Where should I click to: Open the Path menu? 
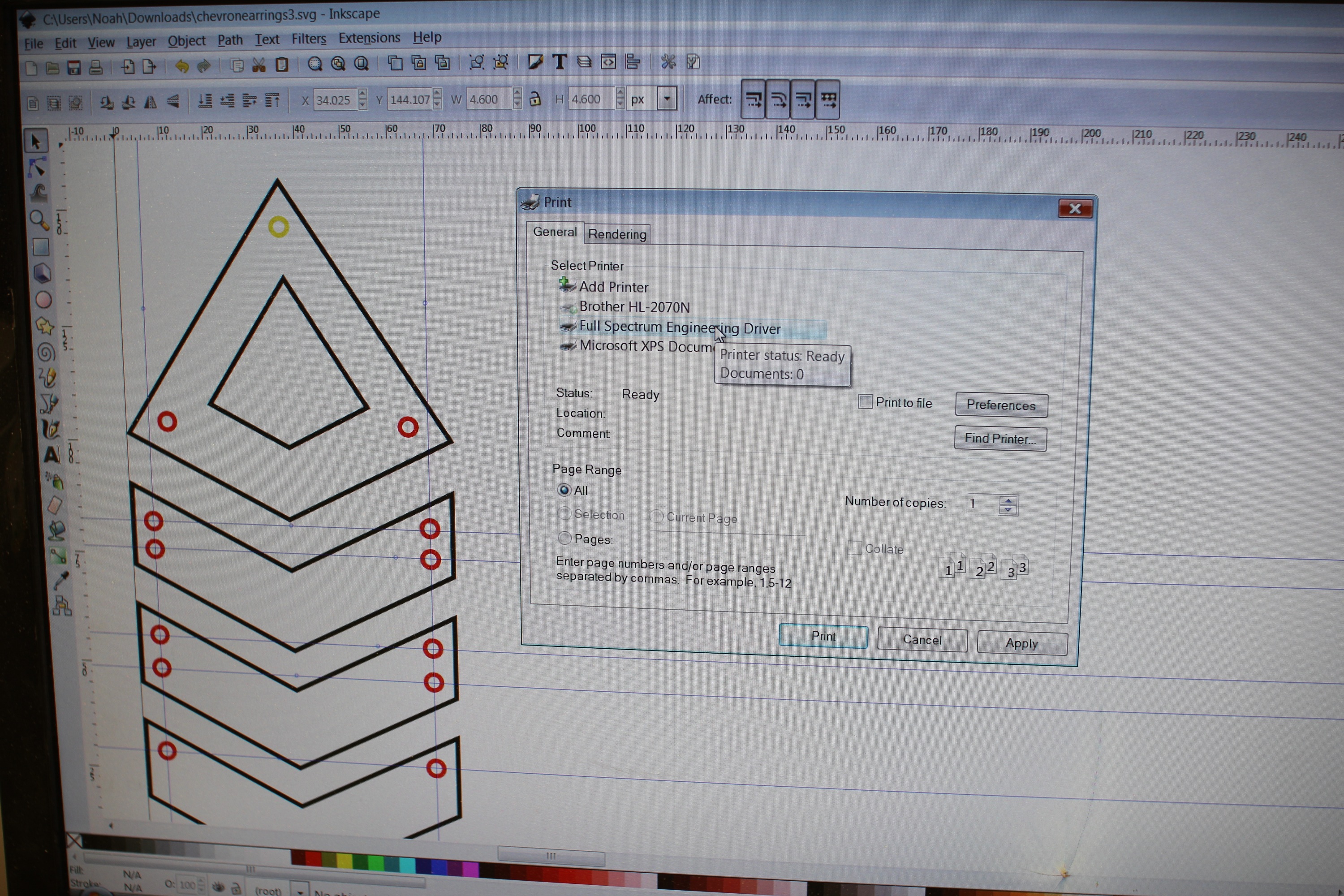(x=230, y=41)
